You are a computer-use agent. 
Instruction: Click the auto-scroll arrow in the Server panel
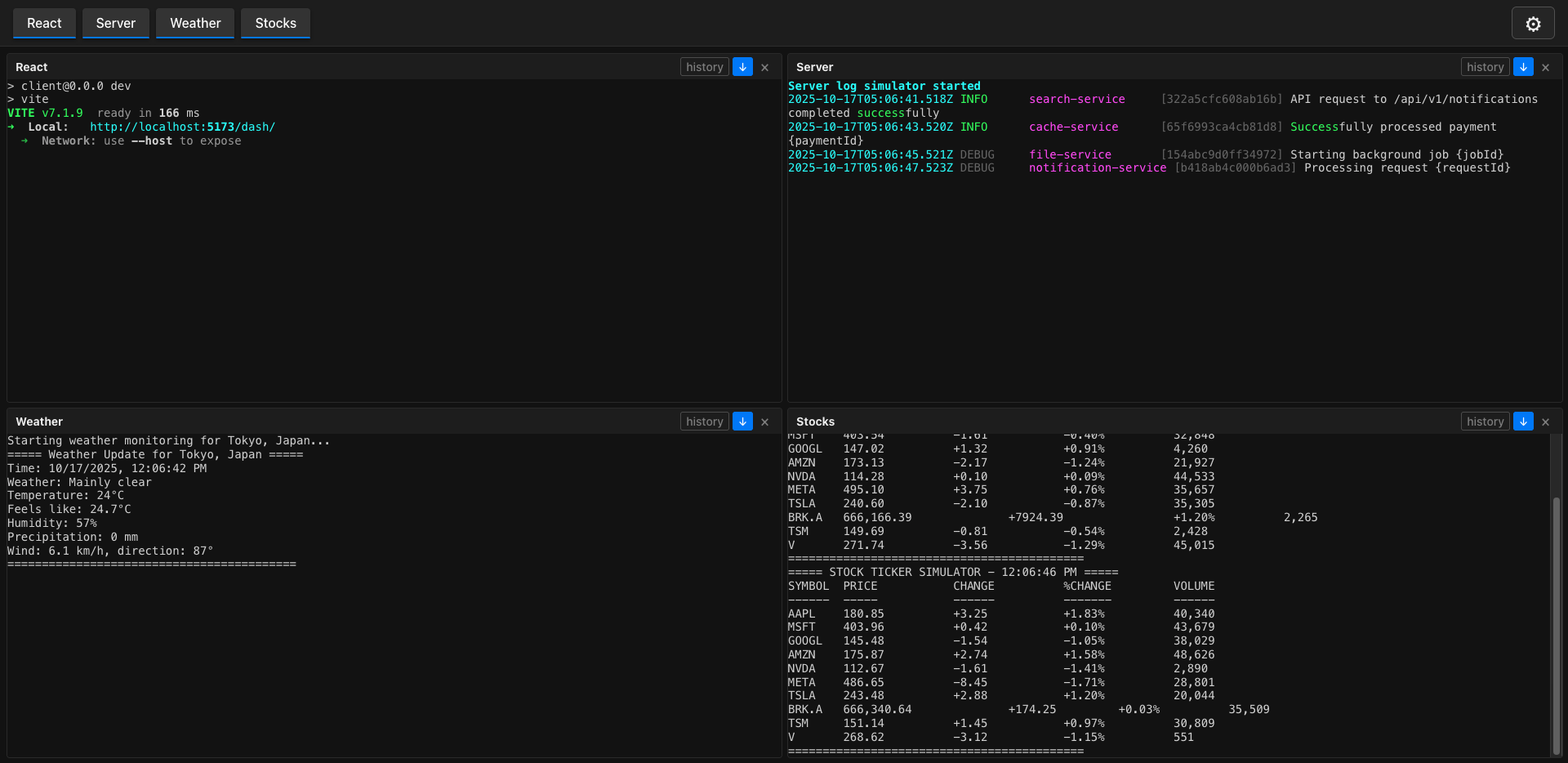tap(1523, 66)
